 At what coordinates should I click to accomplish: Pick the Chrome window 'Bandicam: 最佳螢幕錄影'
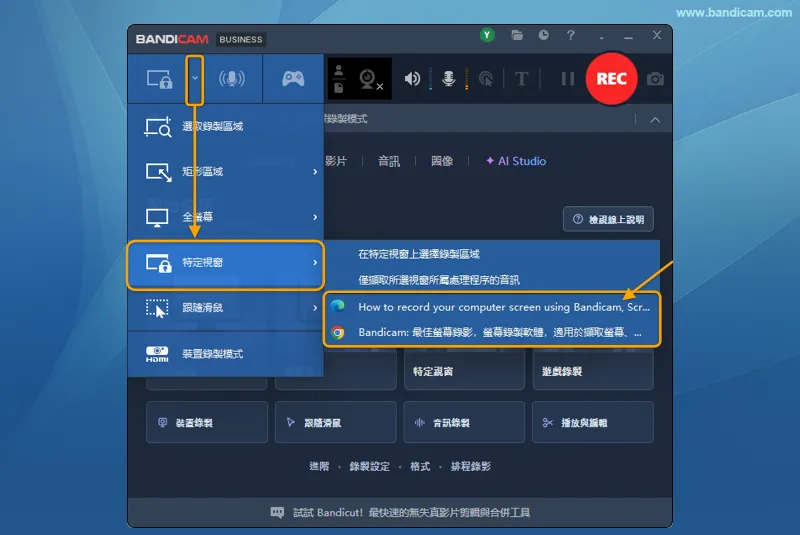click(x=492, y=333)
